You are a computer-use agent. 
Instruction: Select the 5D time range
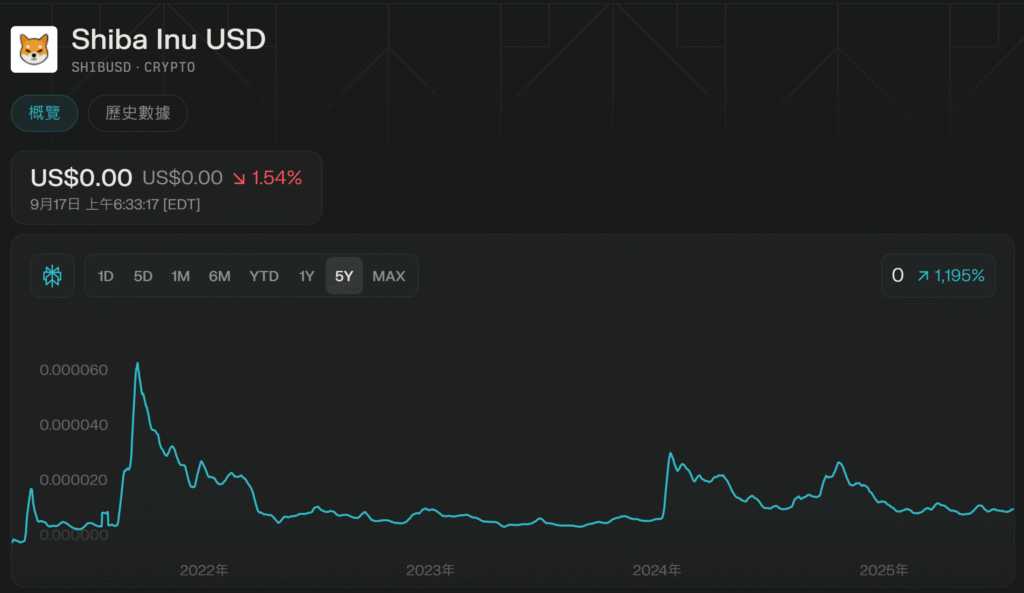(x=143, y=276)
